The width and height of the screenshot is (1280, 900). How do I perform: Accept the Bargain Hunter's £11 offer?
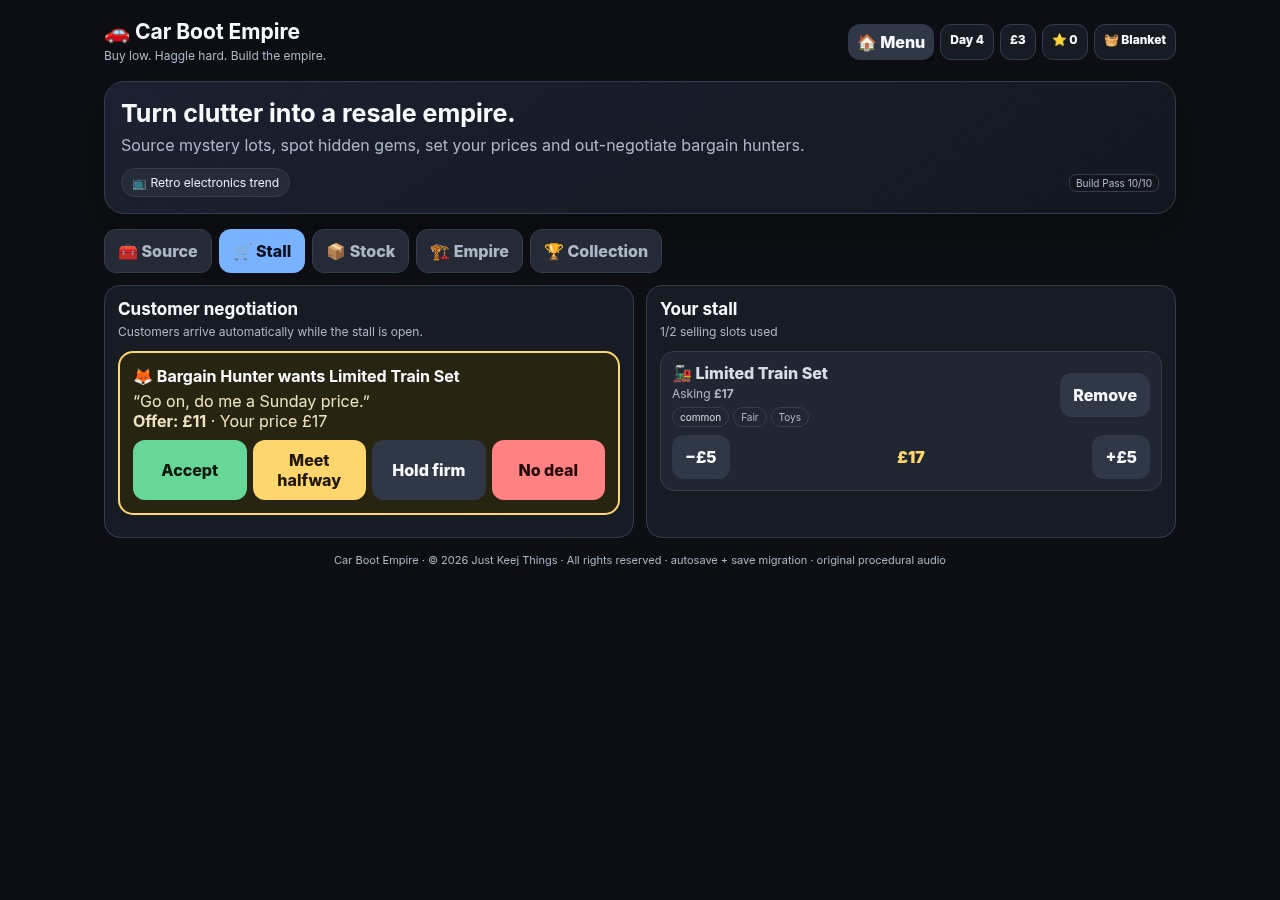[x=190, y=470]
